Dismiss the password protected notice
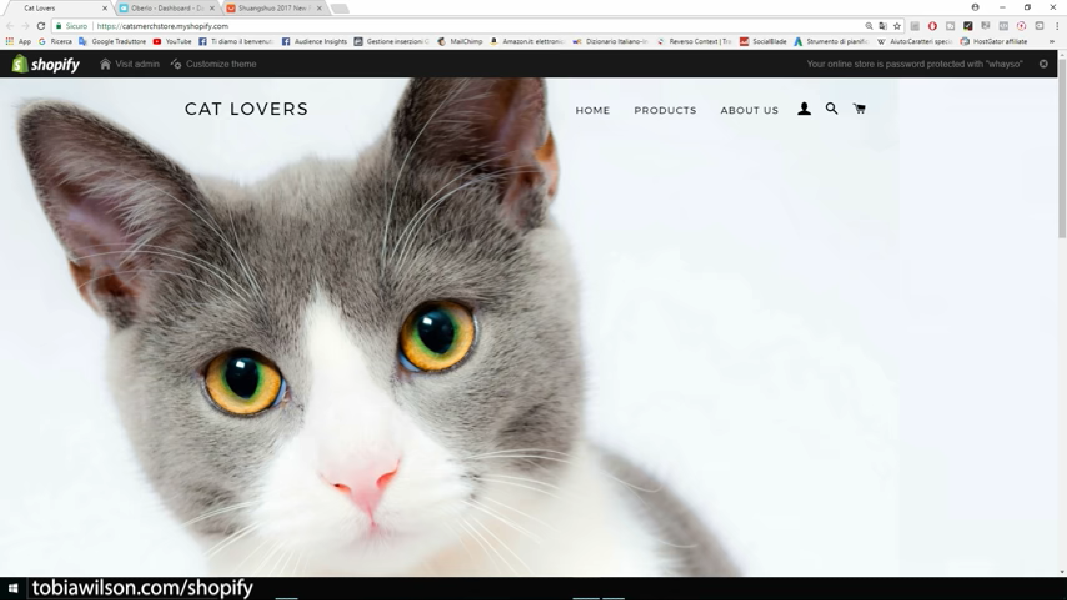1067x600 pixels. 1043,64
